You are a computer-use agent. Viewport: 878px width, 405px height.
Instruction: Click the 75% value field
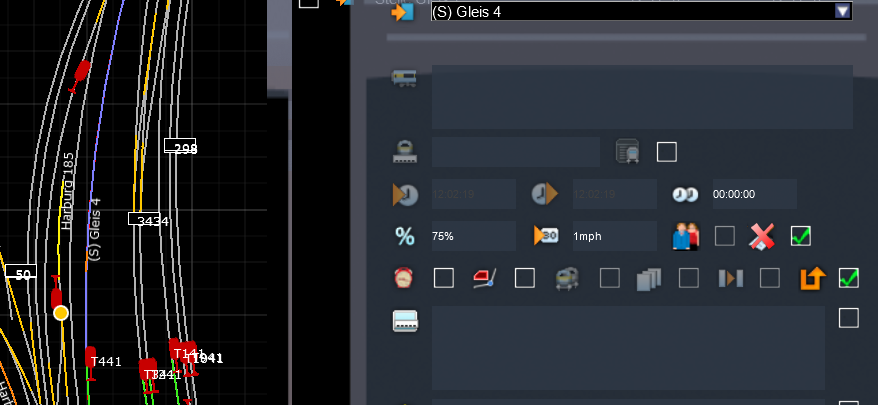474,236
